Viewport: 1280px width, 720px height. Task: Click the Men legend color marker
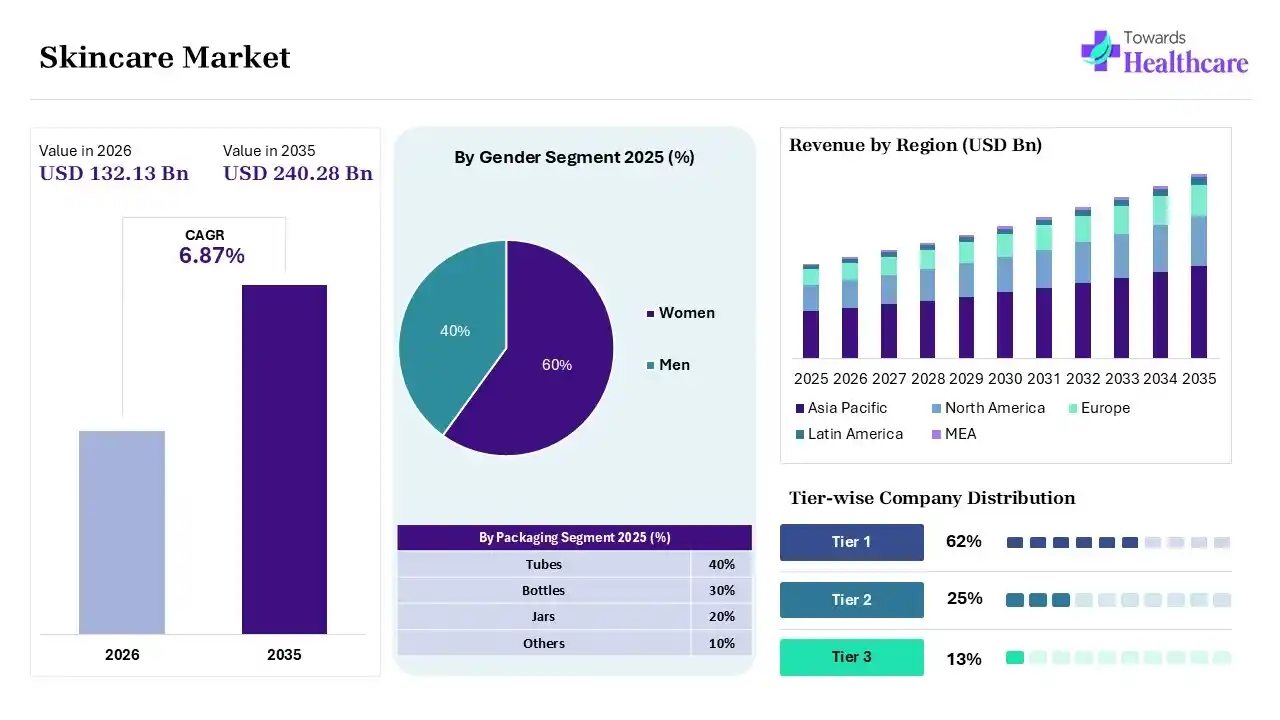click(x=650, y=366)
